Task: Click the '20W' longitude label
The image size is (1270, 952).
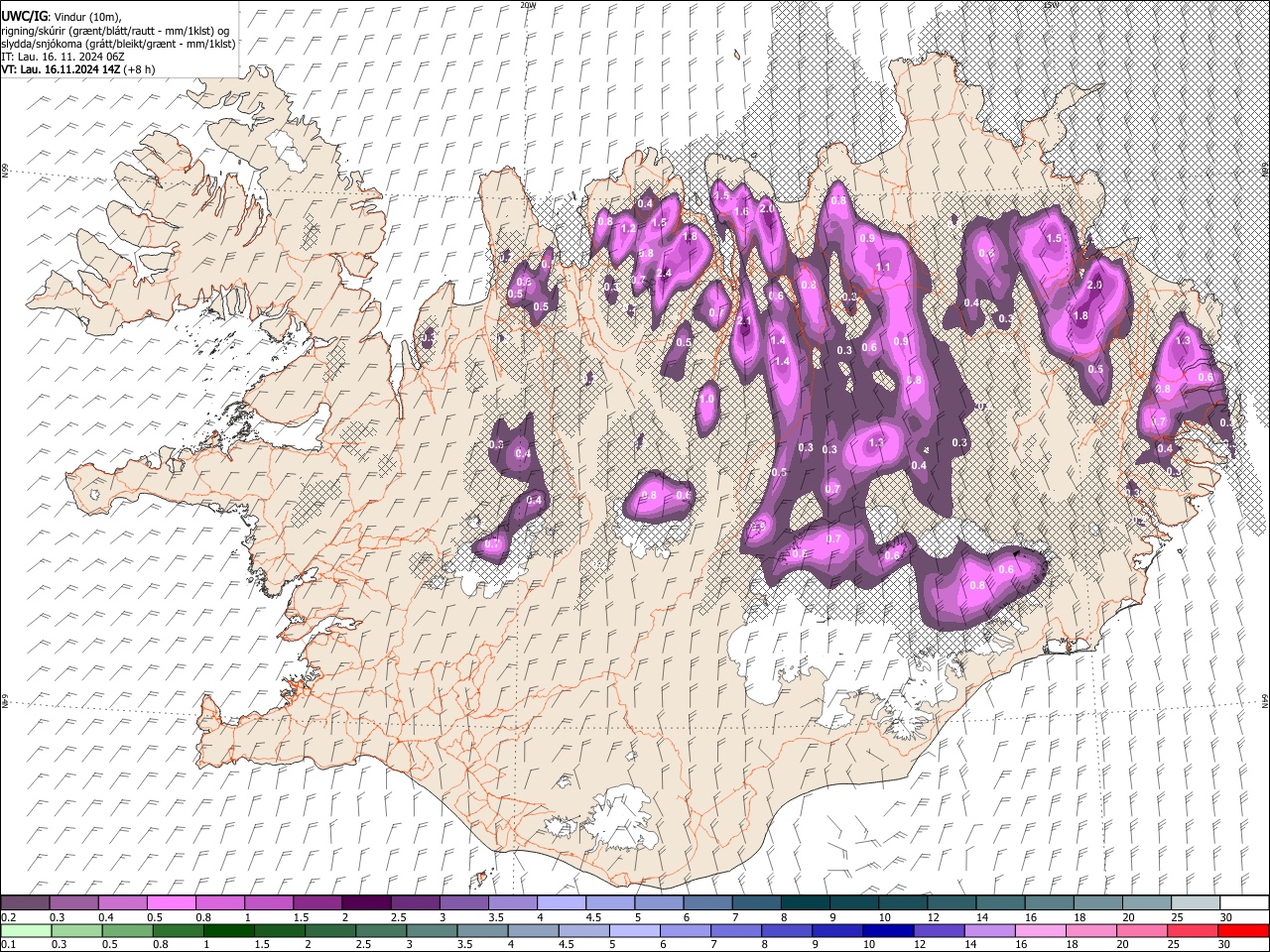Action: 528,5
